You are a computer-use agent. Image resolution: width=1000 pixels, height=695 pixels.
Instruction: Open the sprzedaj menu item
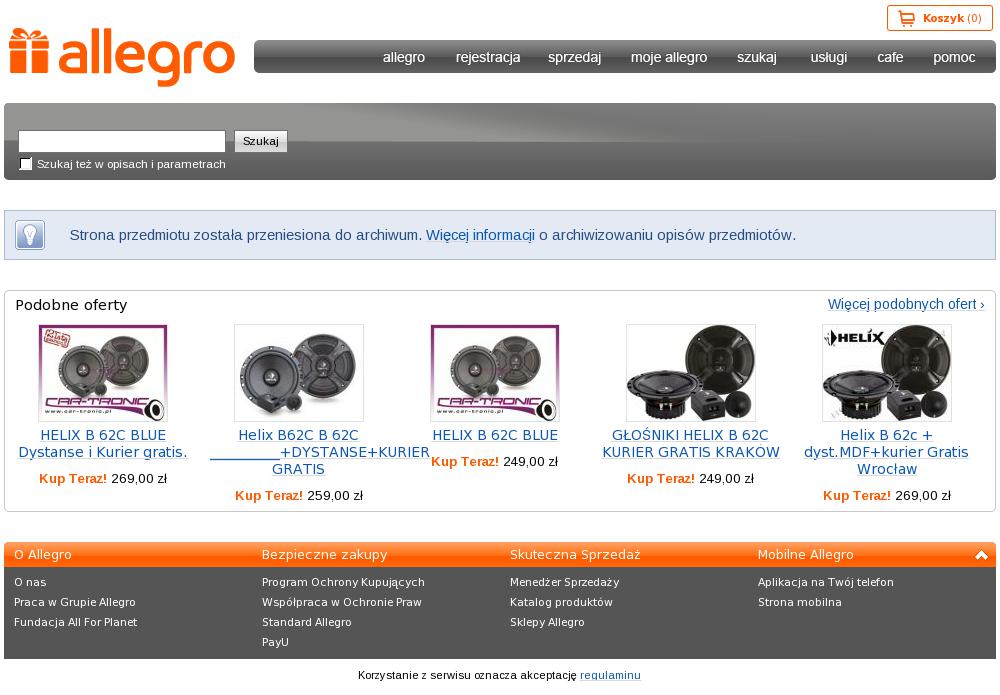[575, 57]
